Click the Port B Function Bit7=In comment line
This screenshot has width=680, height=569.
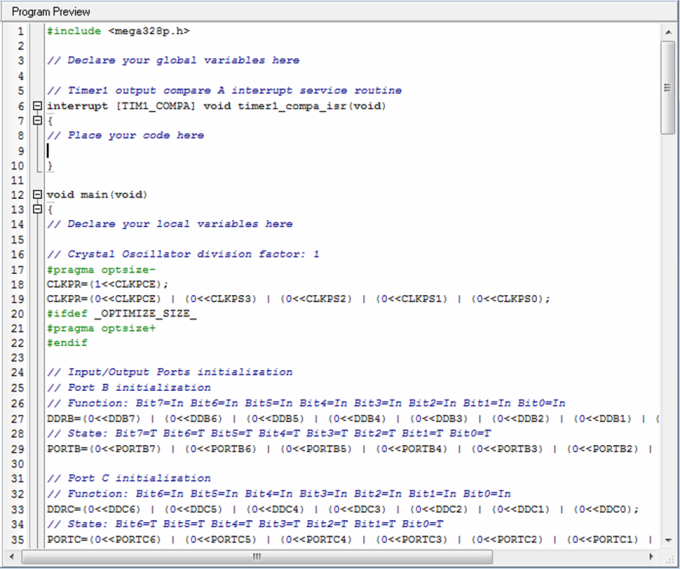[x=306, y=403]
